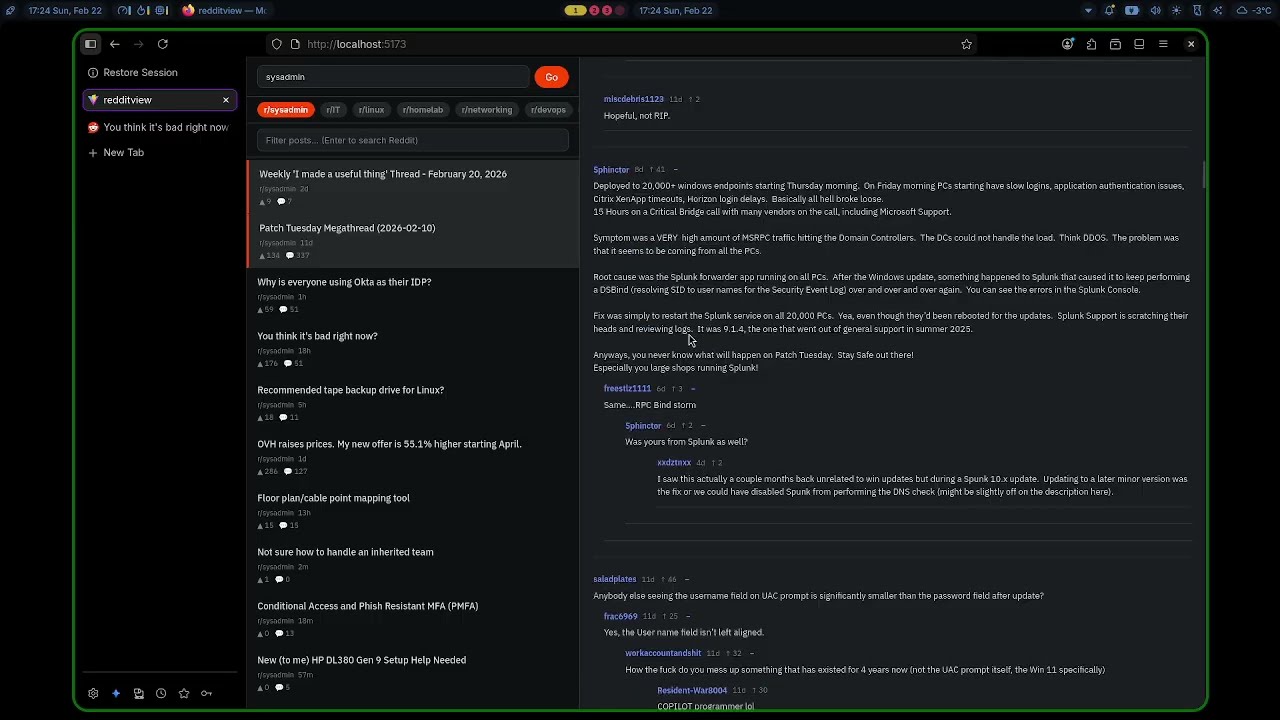The width and height of the screenshot is (1280, 720).
Task: Toggle the browser sidebar panel icon
Action: click(90, 44)
